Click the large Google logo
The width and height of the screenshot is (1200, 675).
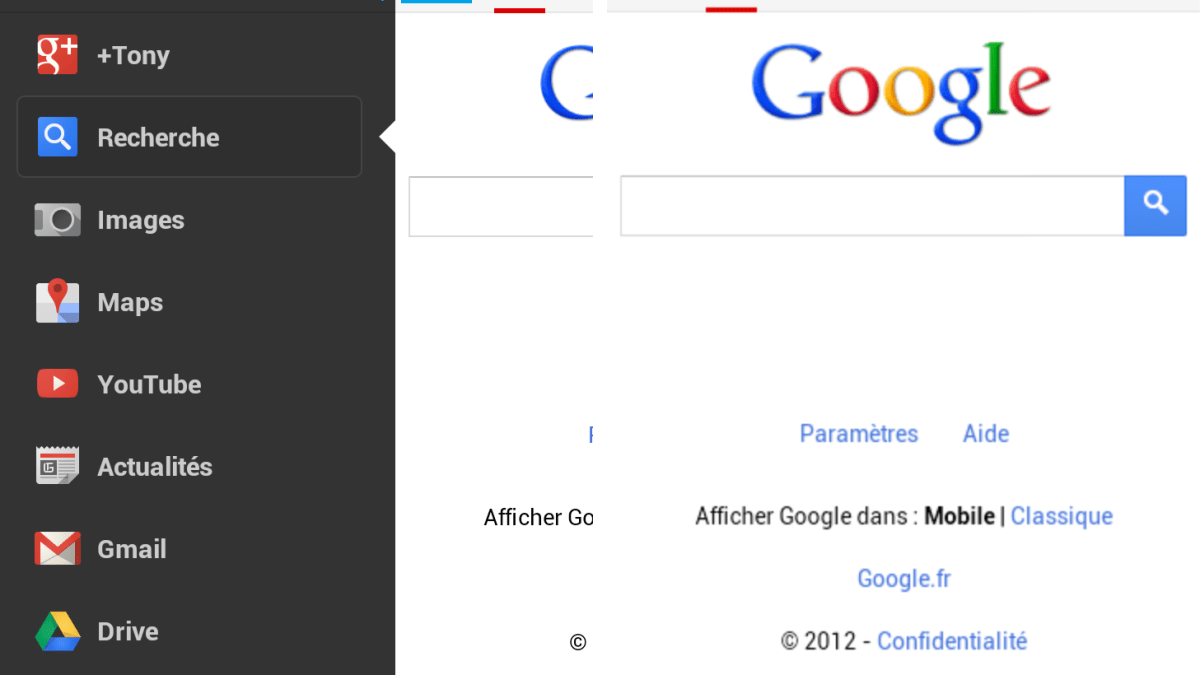[x=901, y=90]
